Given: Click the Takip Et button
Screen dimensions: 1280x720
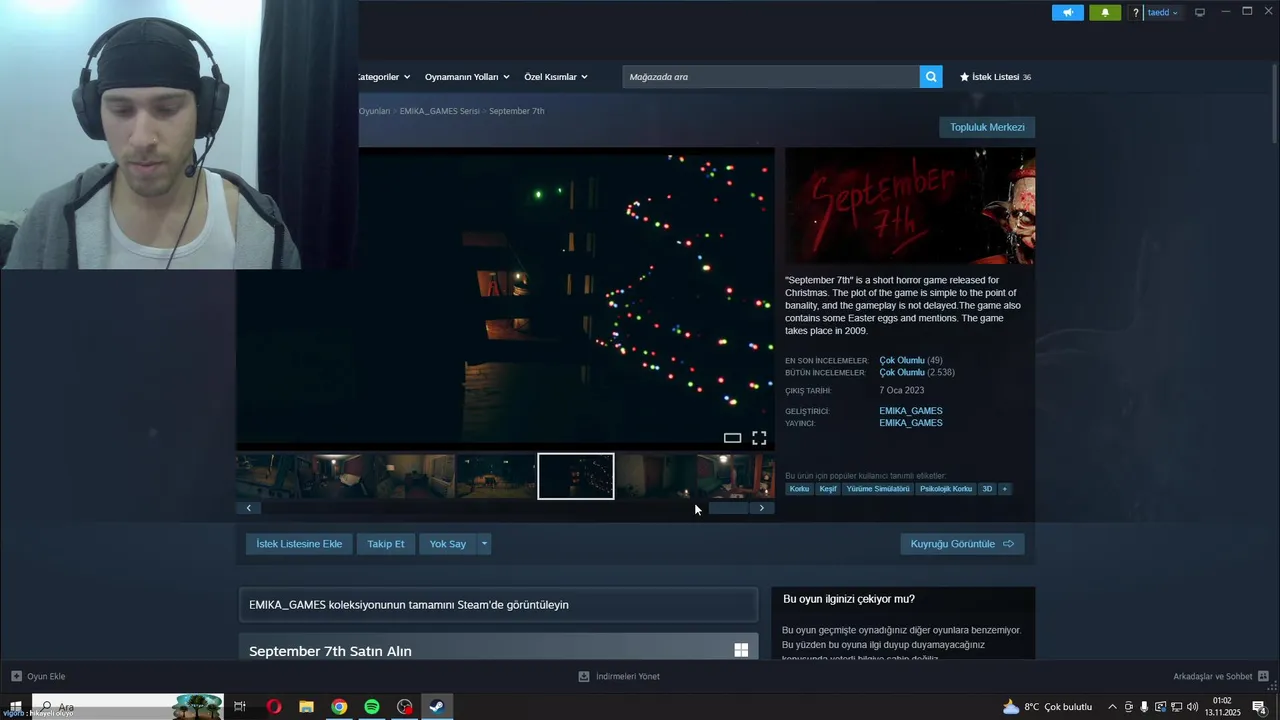Looking at the screenshot, I should tap(386, 544).
